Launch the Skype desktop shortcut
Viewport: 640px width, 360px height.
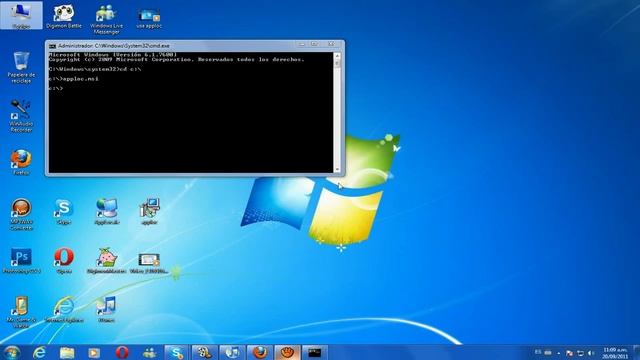[64, 211]
